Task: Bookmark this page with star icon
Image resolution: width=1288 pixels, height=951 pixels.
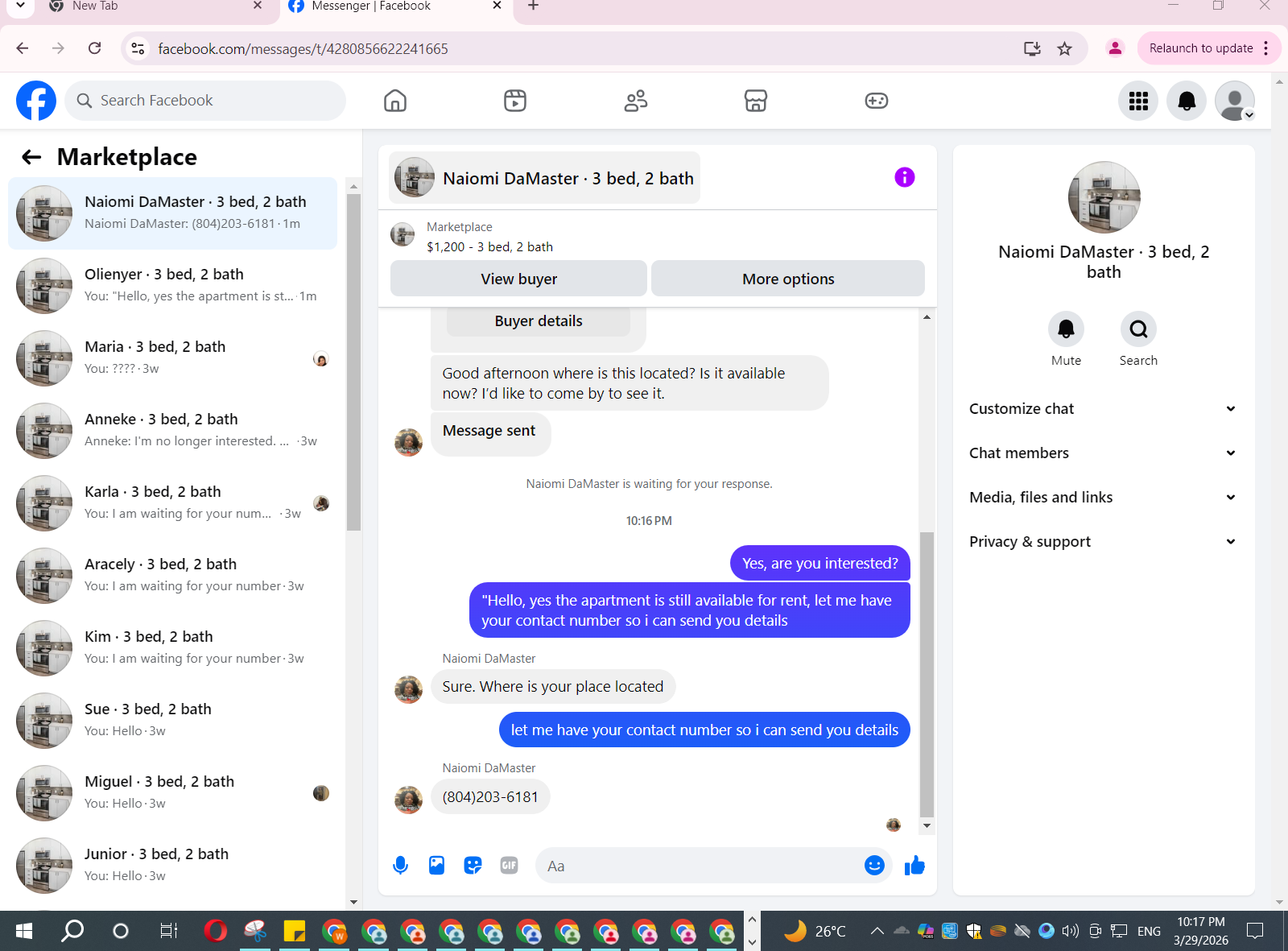Action: [x=1064, y=48]
